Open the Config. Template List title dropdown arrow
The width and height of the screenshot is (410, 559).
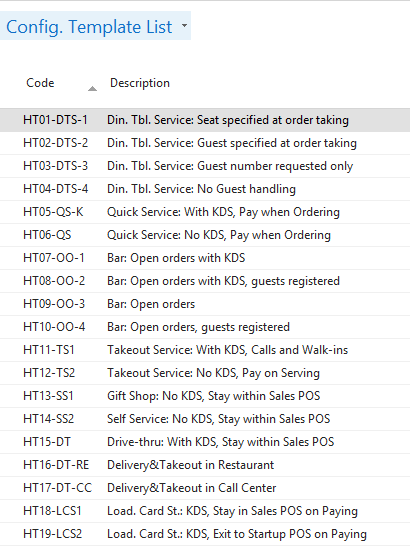tap(184, 25)
